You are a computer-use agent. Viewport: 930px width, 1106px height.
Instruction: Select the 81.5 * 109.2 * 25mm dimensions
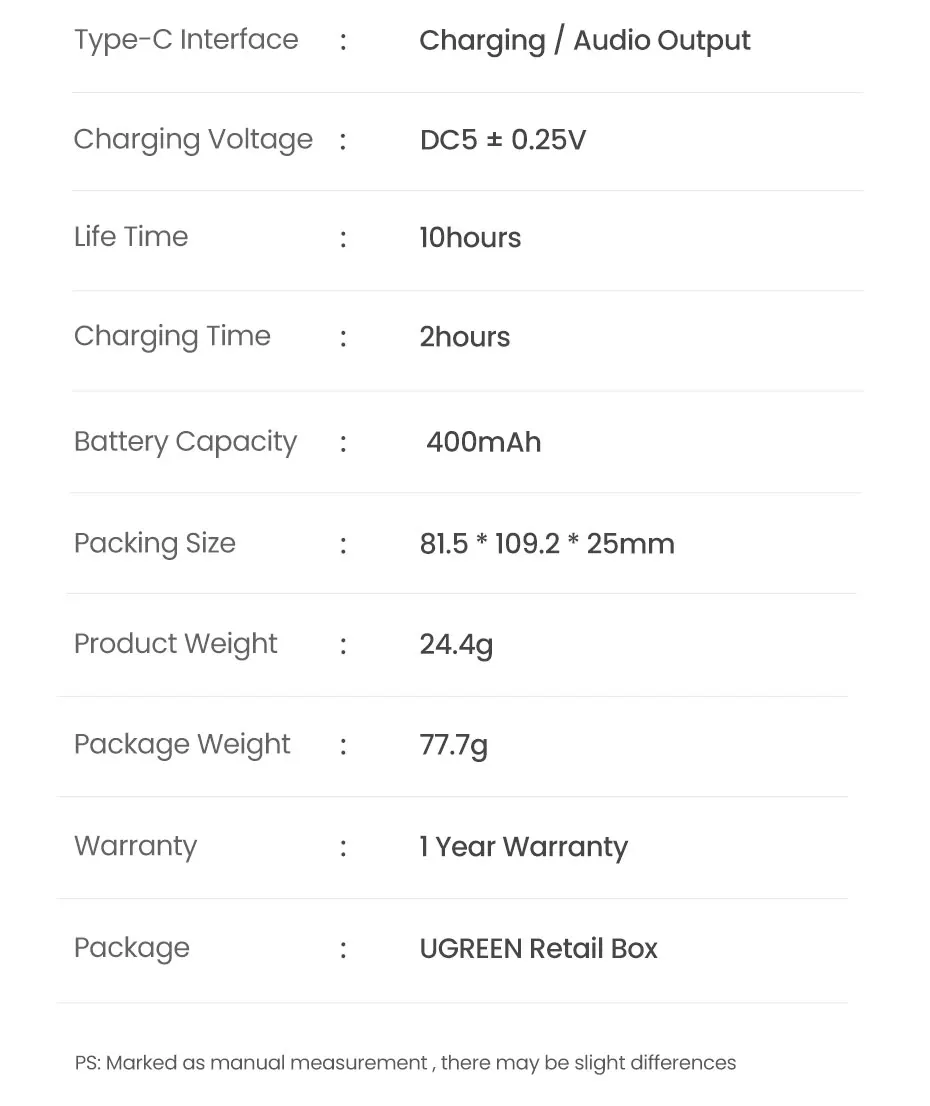(x=547, y=544)
